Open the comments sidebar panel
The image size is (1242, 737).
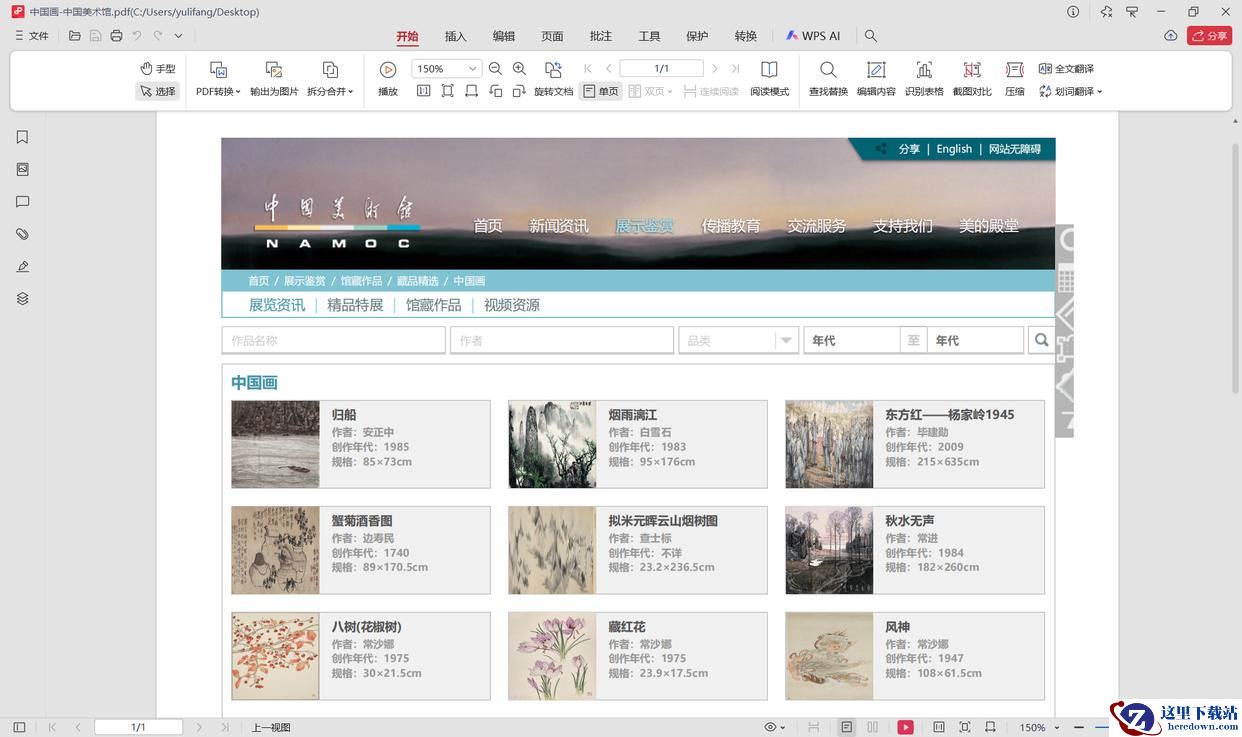coord(22,202)
